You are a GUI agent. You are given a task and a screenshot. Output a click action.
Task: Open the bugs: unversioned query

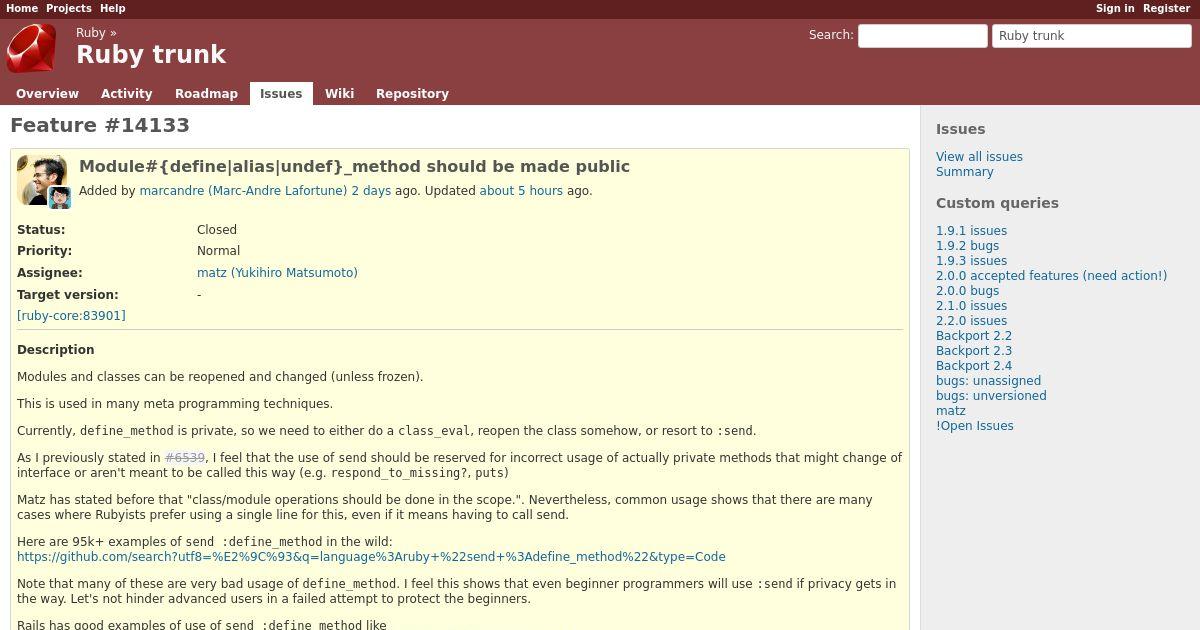(991, 395)
